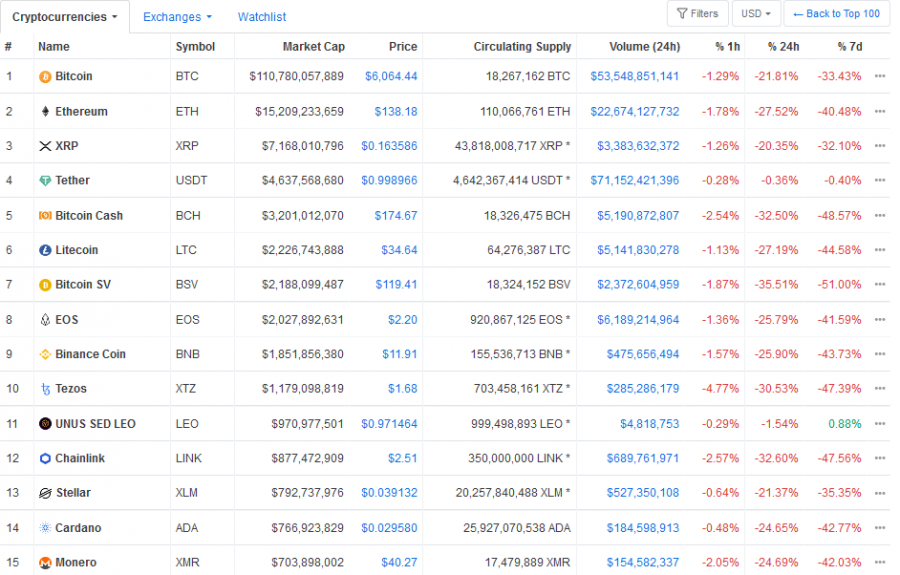Viewport: 900px width, 575px height.
Task: Open the three-dot menu for Tether row
Action: pyautogui.click(x=880, y=181)
